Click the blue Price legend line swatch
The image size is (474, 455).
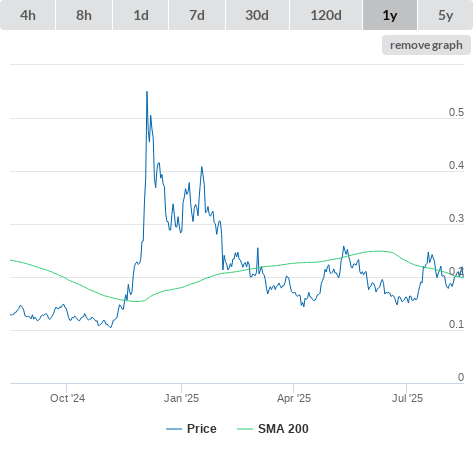pyautogui.click(x=174, y=429)
